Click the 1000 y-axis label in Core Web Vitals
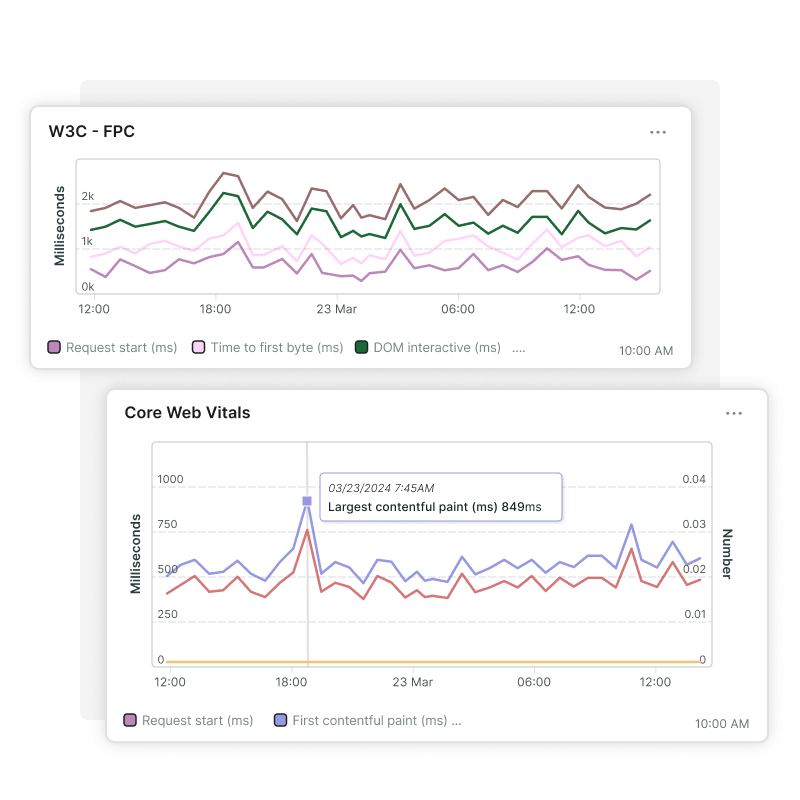 (x=170, y=479)
